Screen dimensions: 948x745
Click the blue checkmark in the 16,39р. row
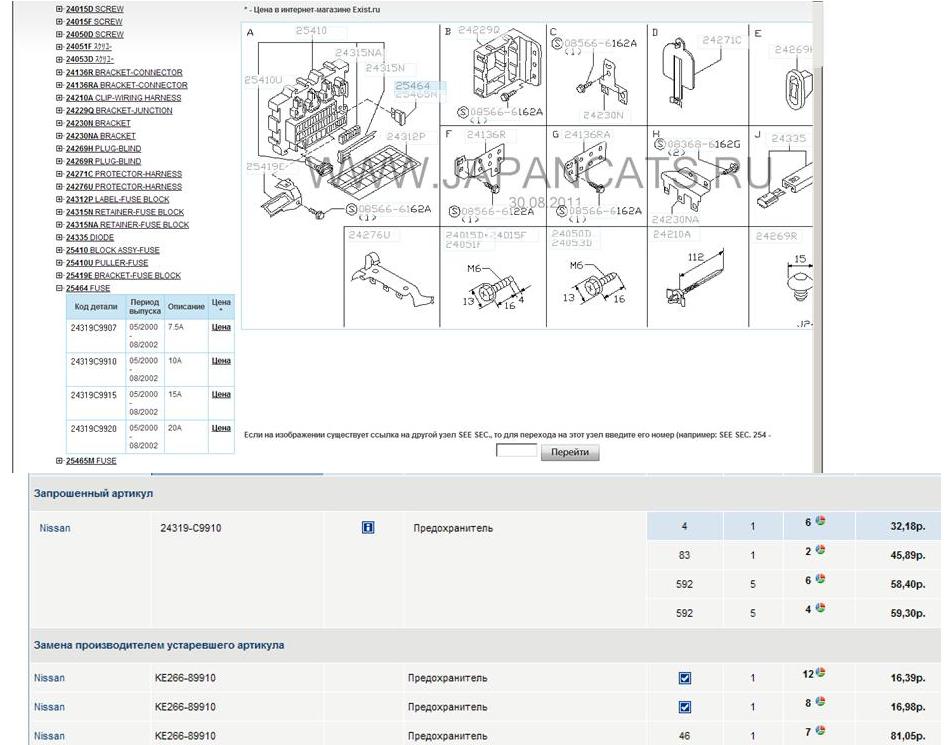684,678
